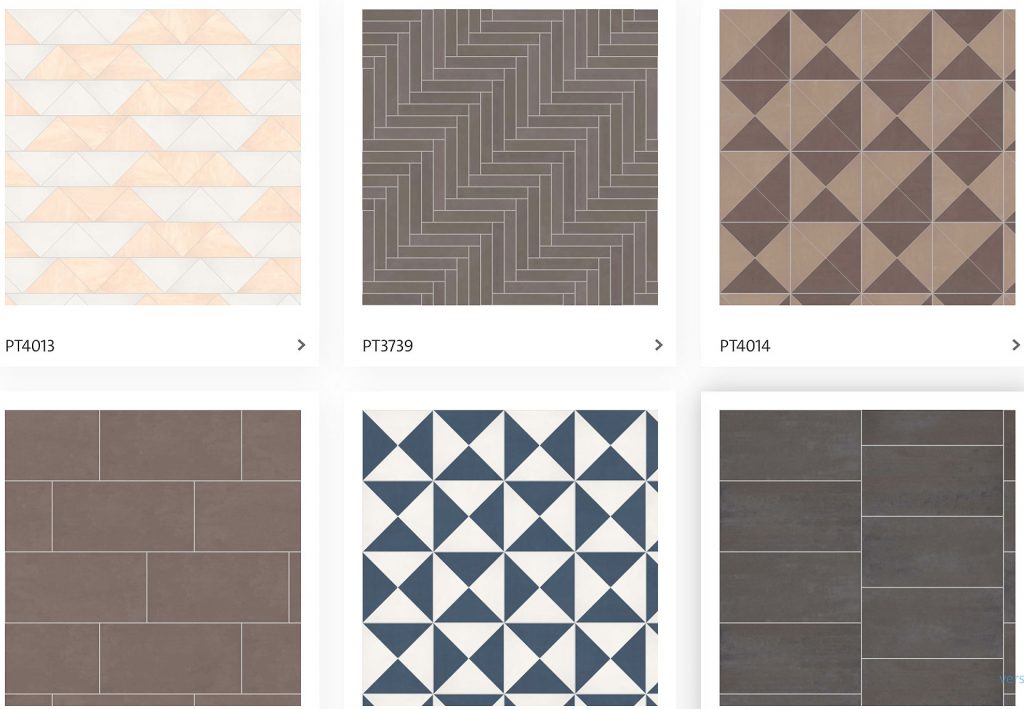1024x709 pixels.
Task: Choose the brown brick-bond tile thumbnail
Action: 153,558
